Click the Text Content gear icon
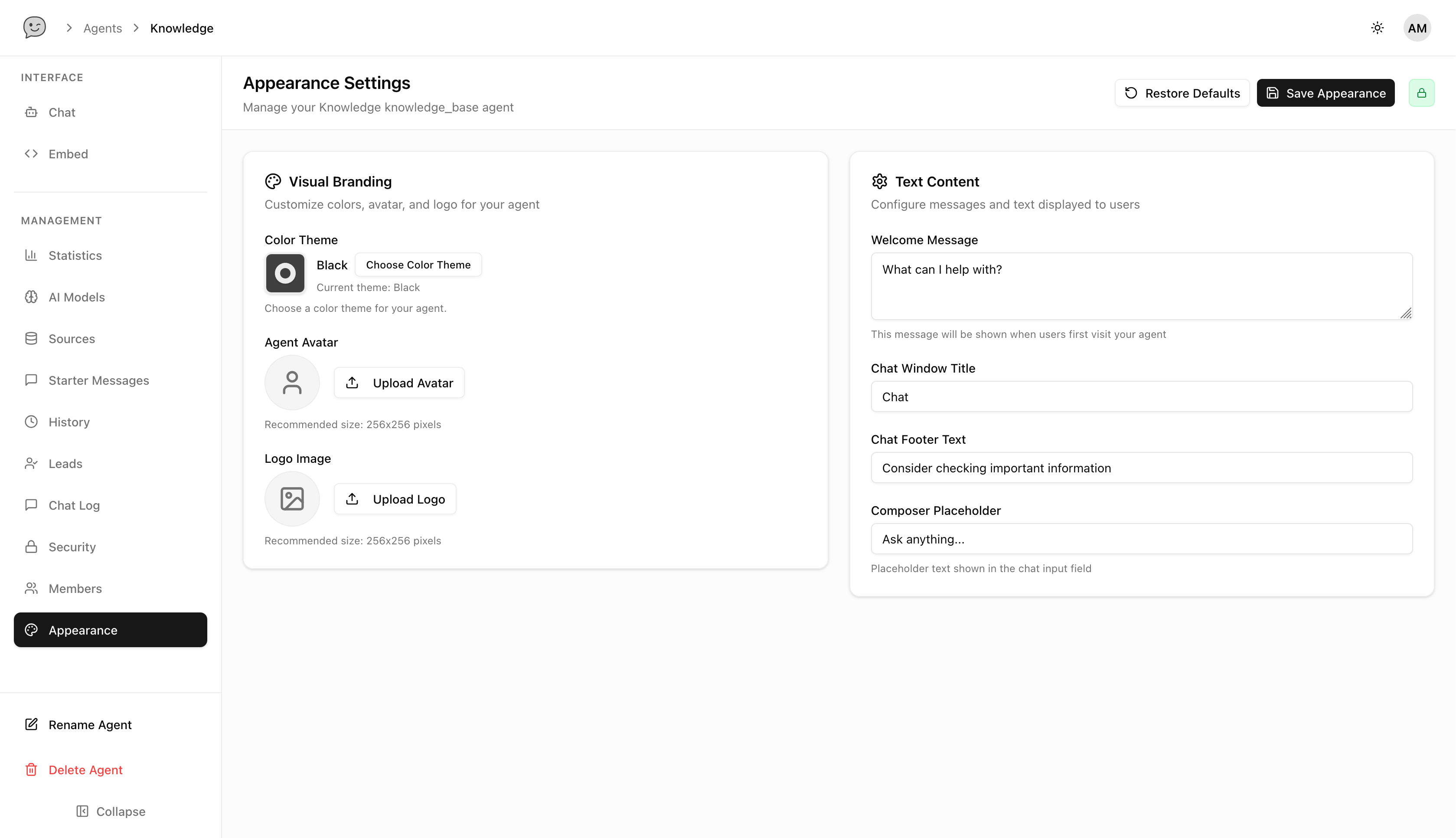Screen dimensions: 1456x838 click(880, 181)
